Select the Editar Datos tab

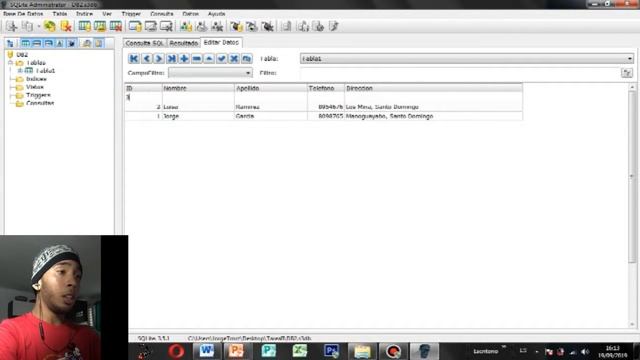pos(221,42)
